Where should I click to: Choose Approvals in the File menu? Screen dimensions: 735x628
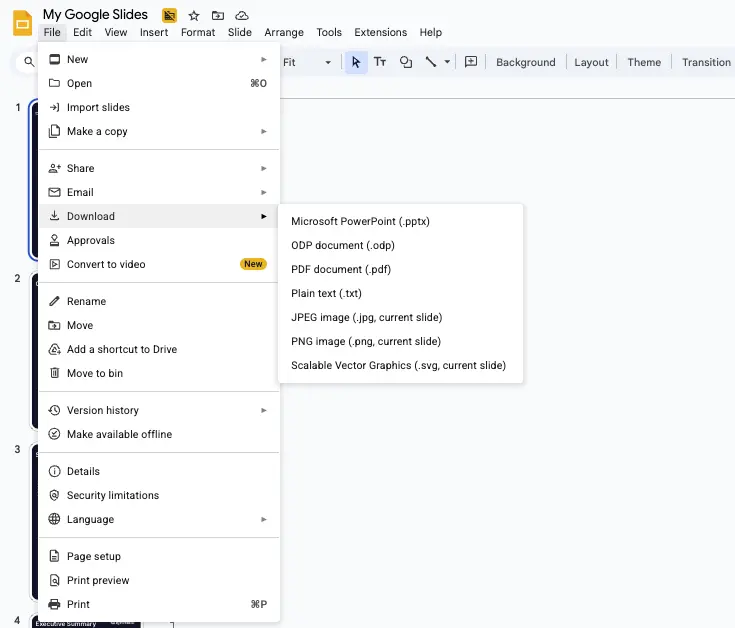coord(159,240)
